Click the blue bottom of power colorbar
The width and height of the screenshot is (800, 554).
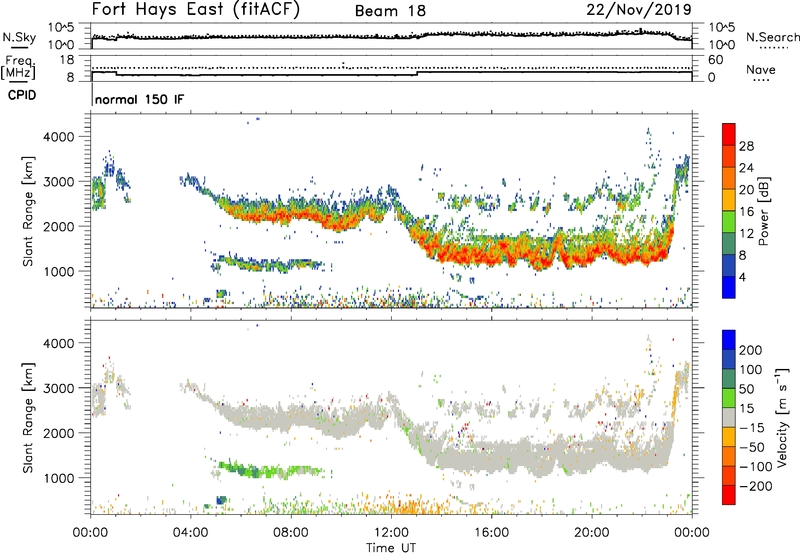[729, 289]
